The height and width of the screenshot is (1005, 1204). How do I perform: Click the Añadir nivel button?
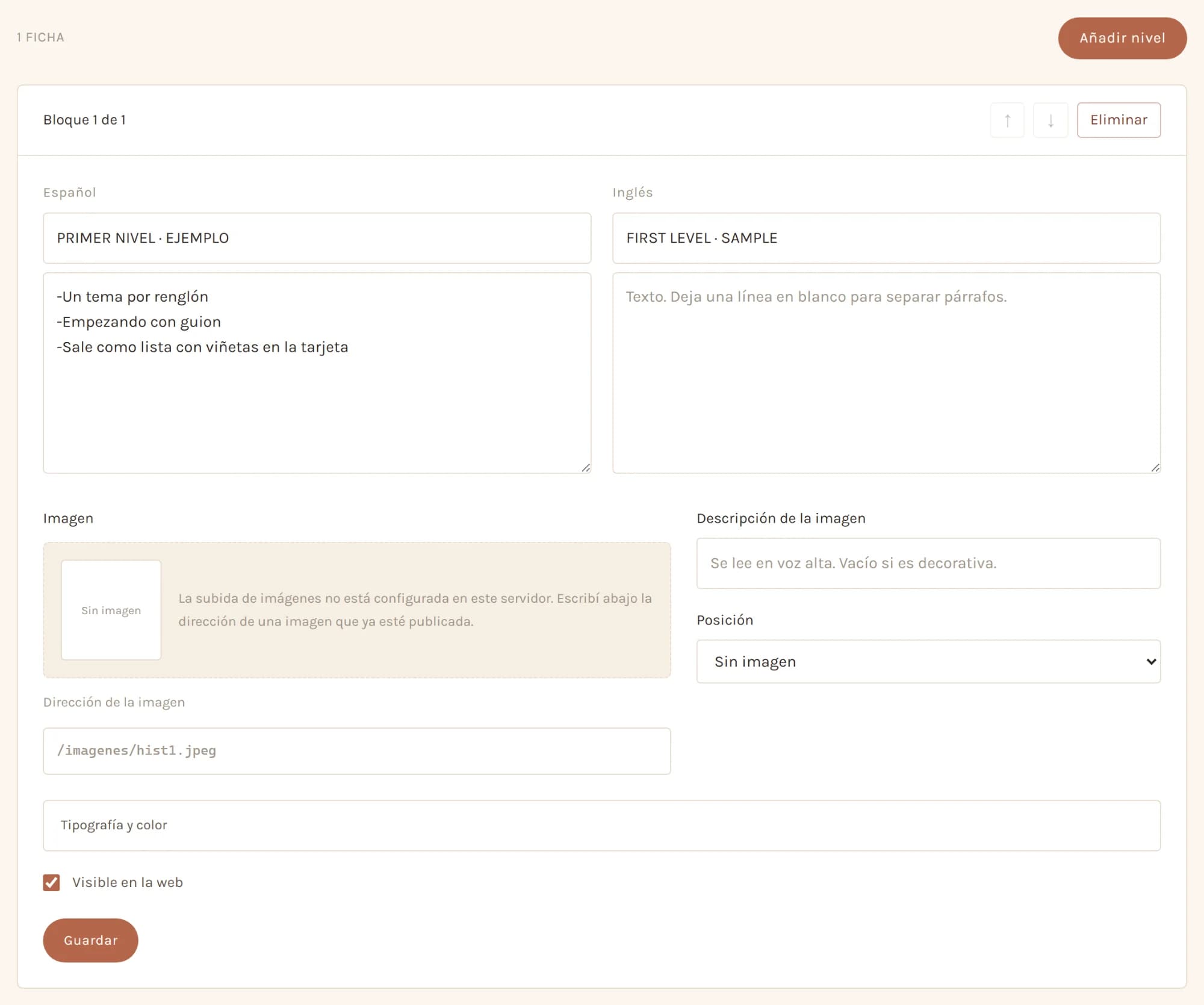(x=1122, y=38)
